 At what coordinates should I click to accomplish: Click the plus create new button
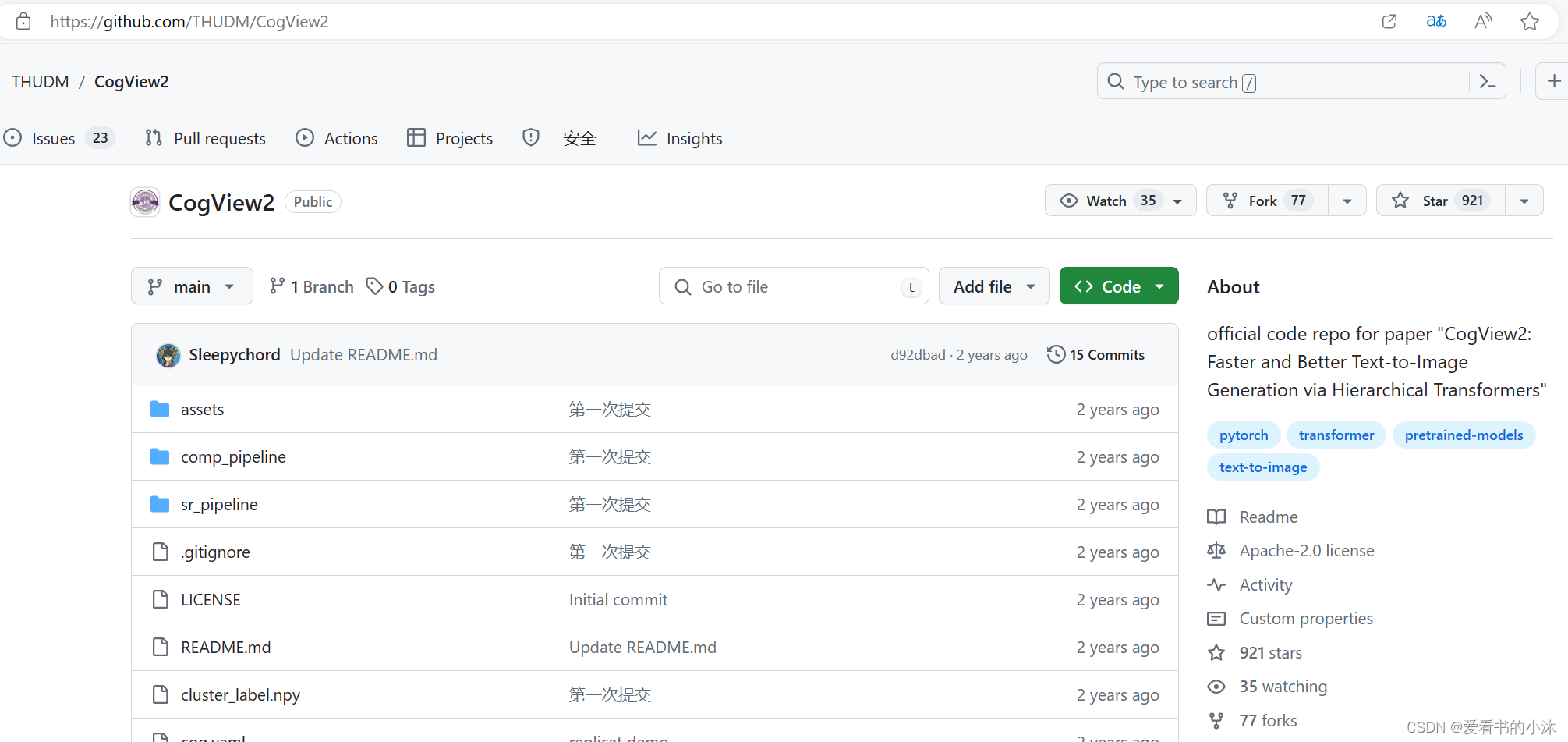click(x=1553, y=81)
